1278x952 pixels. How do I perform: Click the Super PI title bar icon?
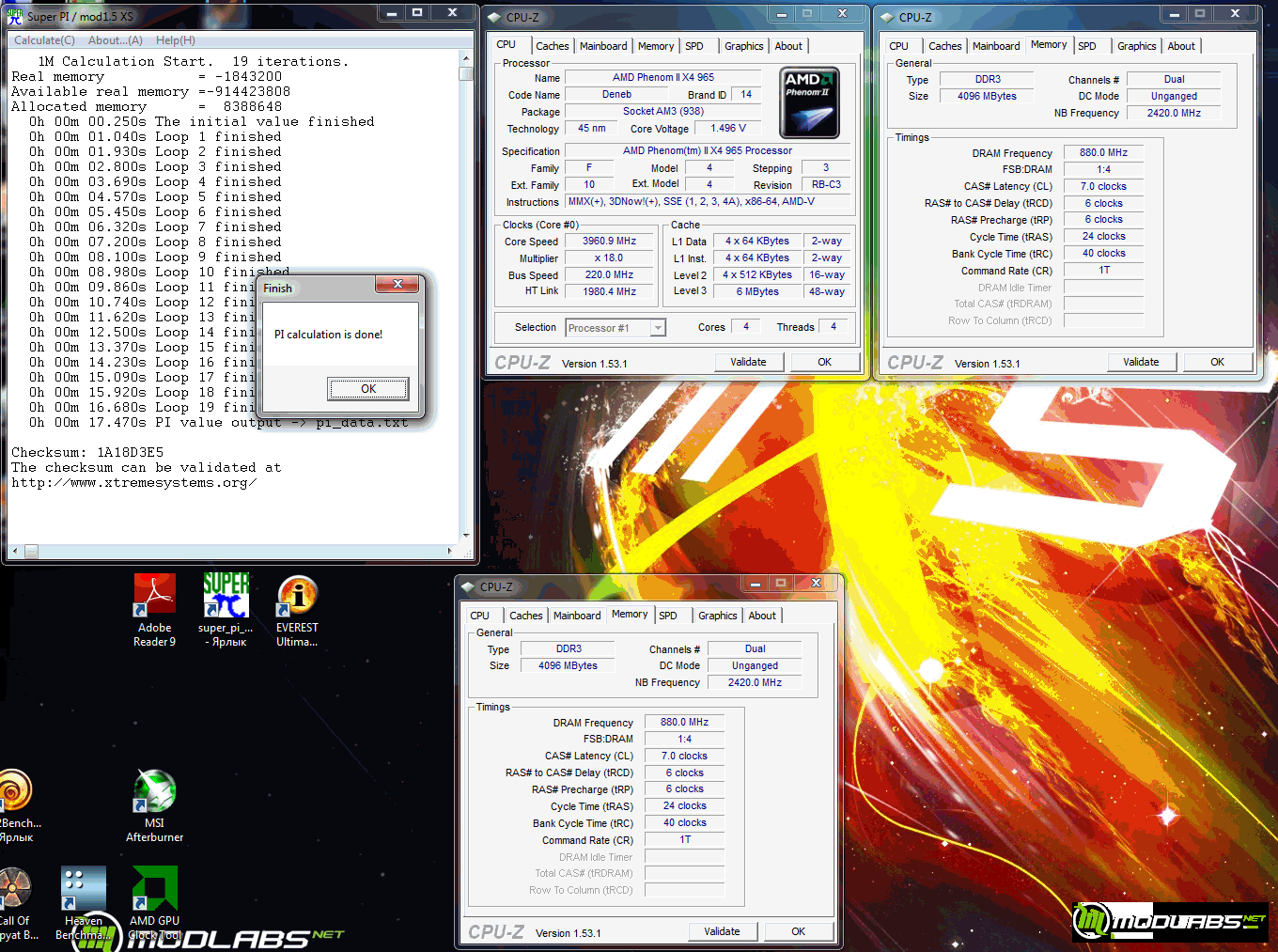point(15,15)
